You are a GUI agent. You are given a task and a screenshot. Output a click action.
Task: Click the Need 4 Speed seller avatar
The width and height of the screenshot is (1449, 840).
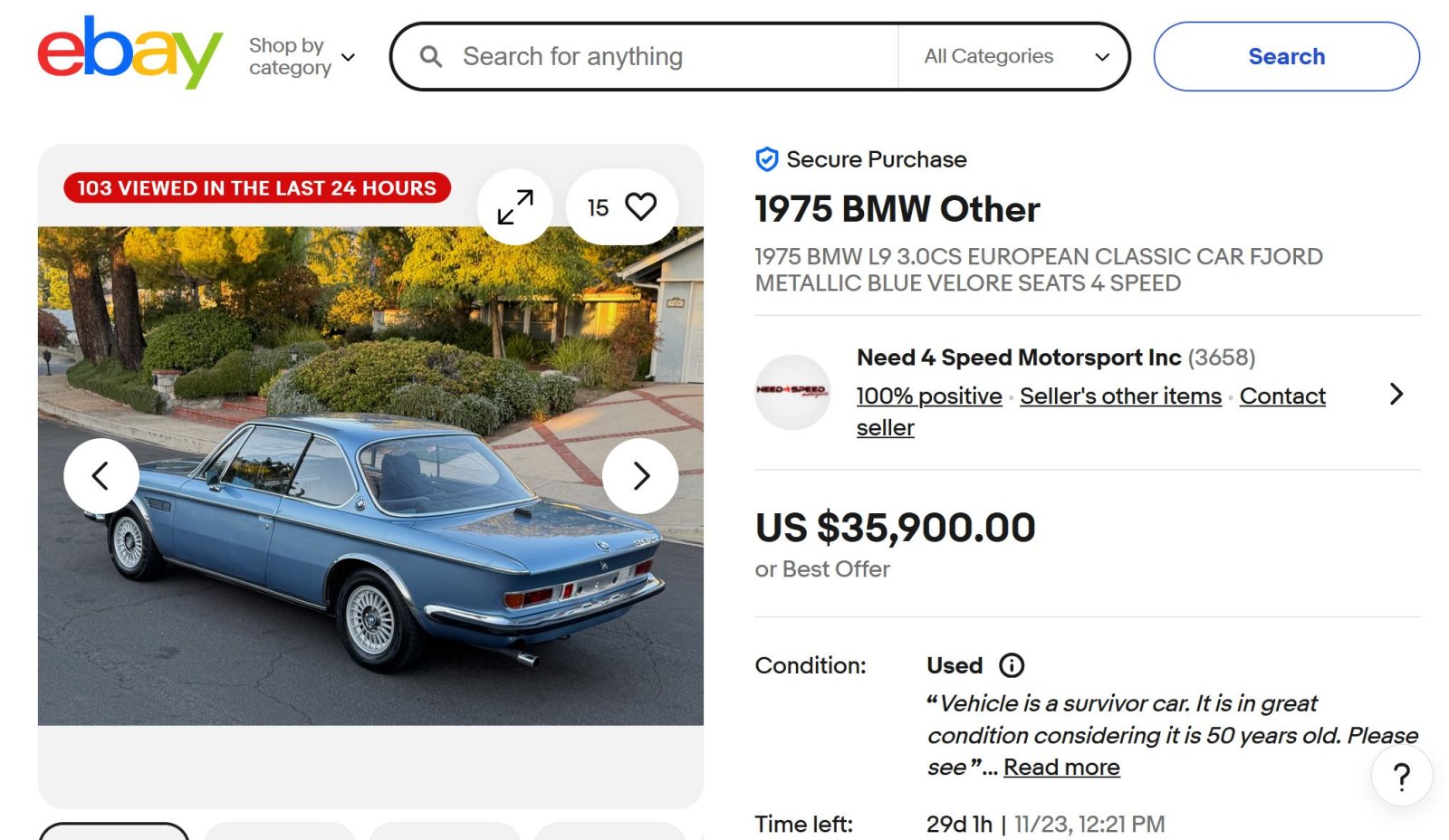[x=792, y=392]
